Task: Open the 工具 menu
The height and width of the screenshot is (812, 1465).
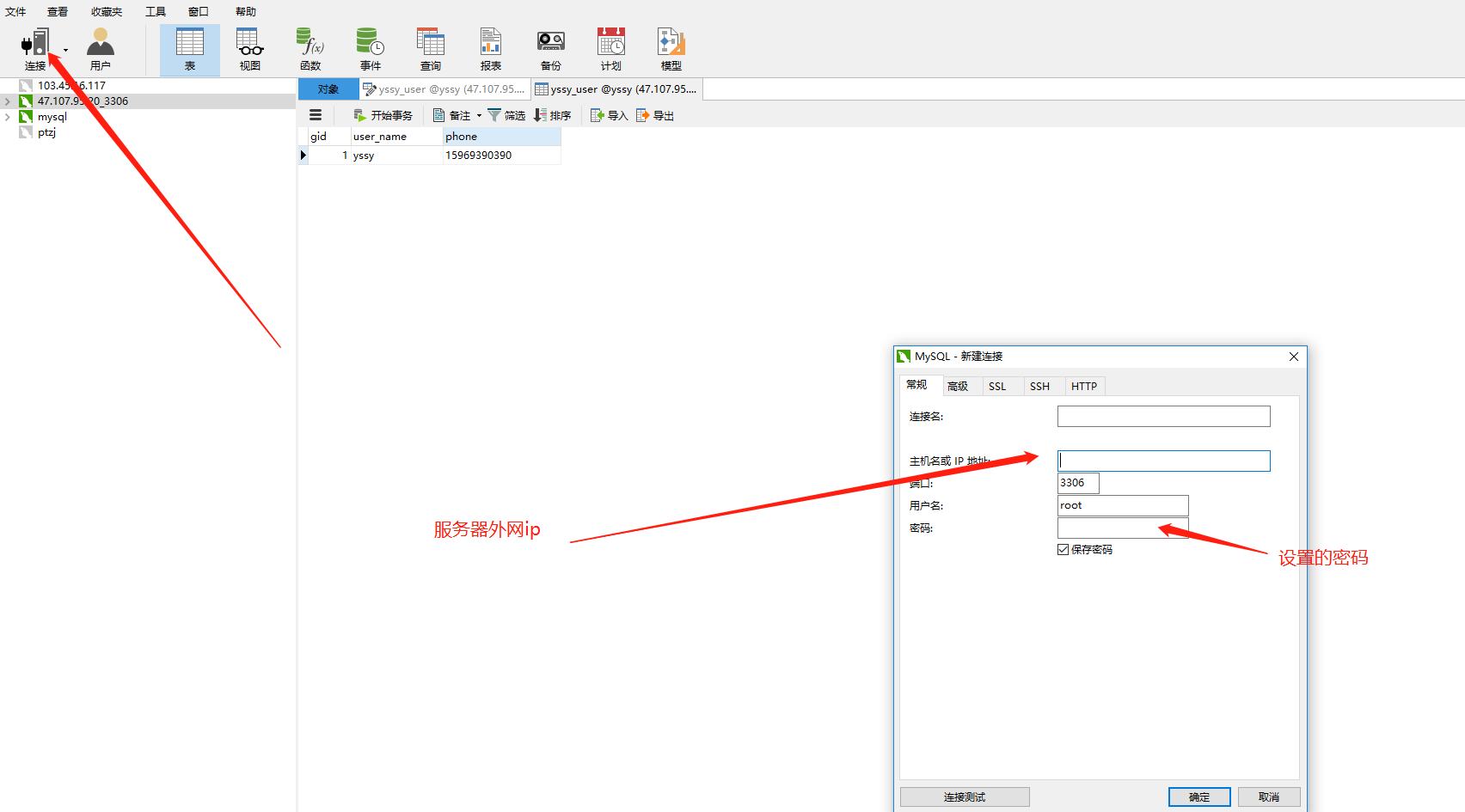Action: tap(156, 11)
